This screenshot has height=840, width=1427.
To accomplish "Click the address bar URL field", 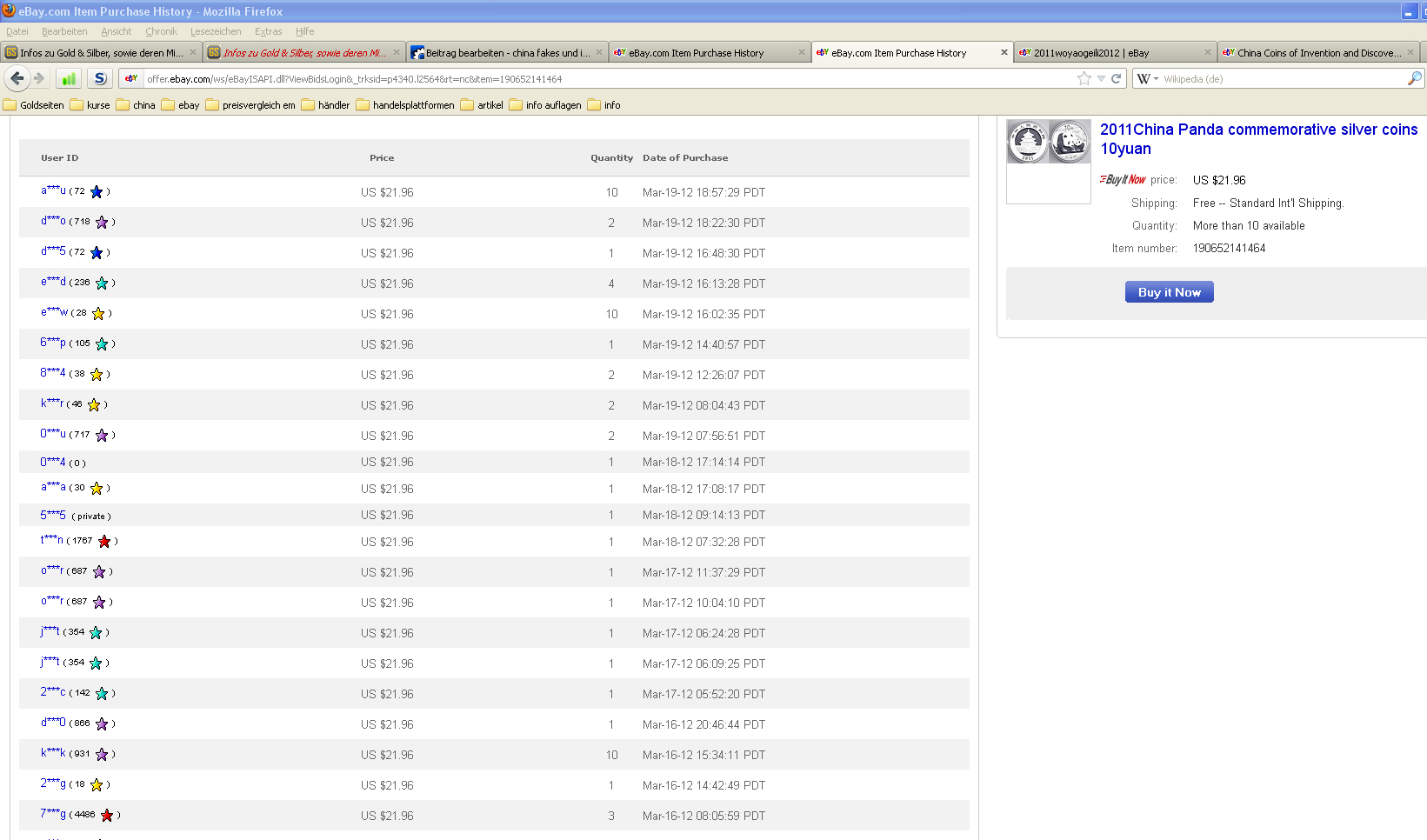I will pyautogui.click(x=609, y=78).
